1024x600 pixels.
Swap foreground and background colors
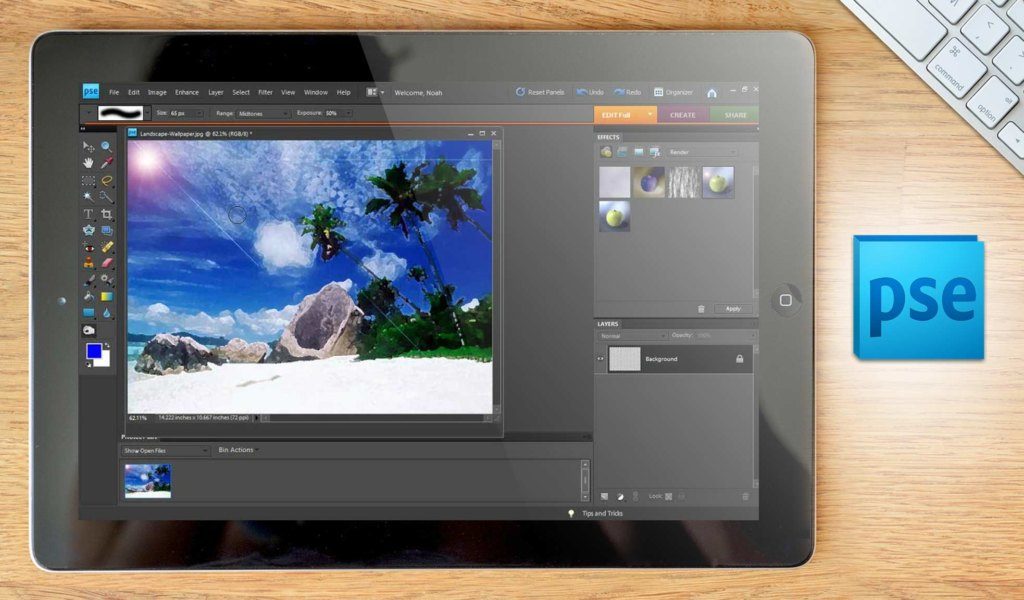[107, 345]
